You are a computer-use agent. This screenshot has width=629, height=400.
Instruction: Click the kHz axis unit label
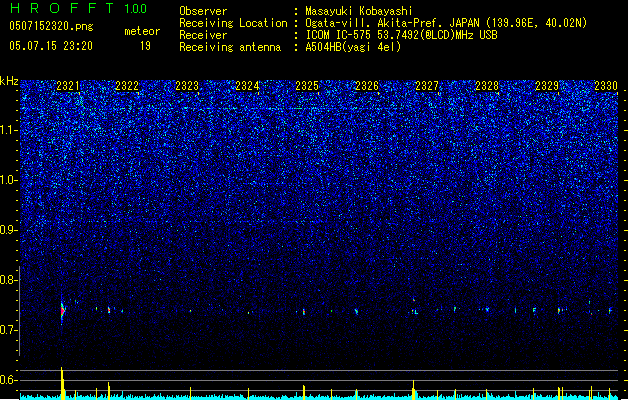(9, 81)
